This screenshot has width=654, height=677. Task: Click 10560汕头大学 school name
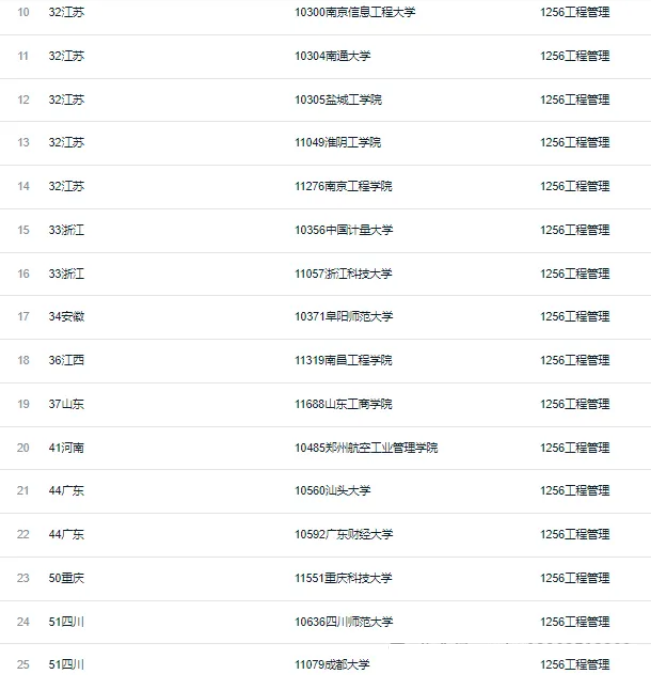pos(332,490)
